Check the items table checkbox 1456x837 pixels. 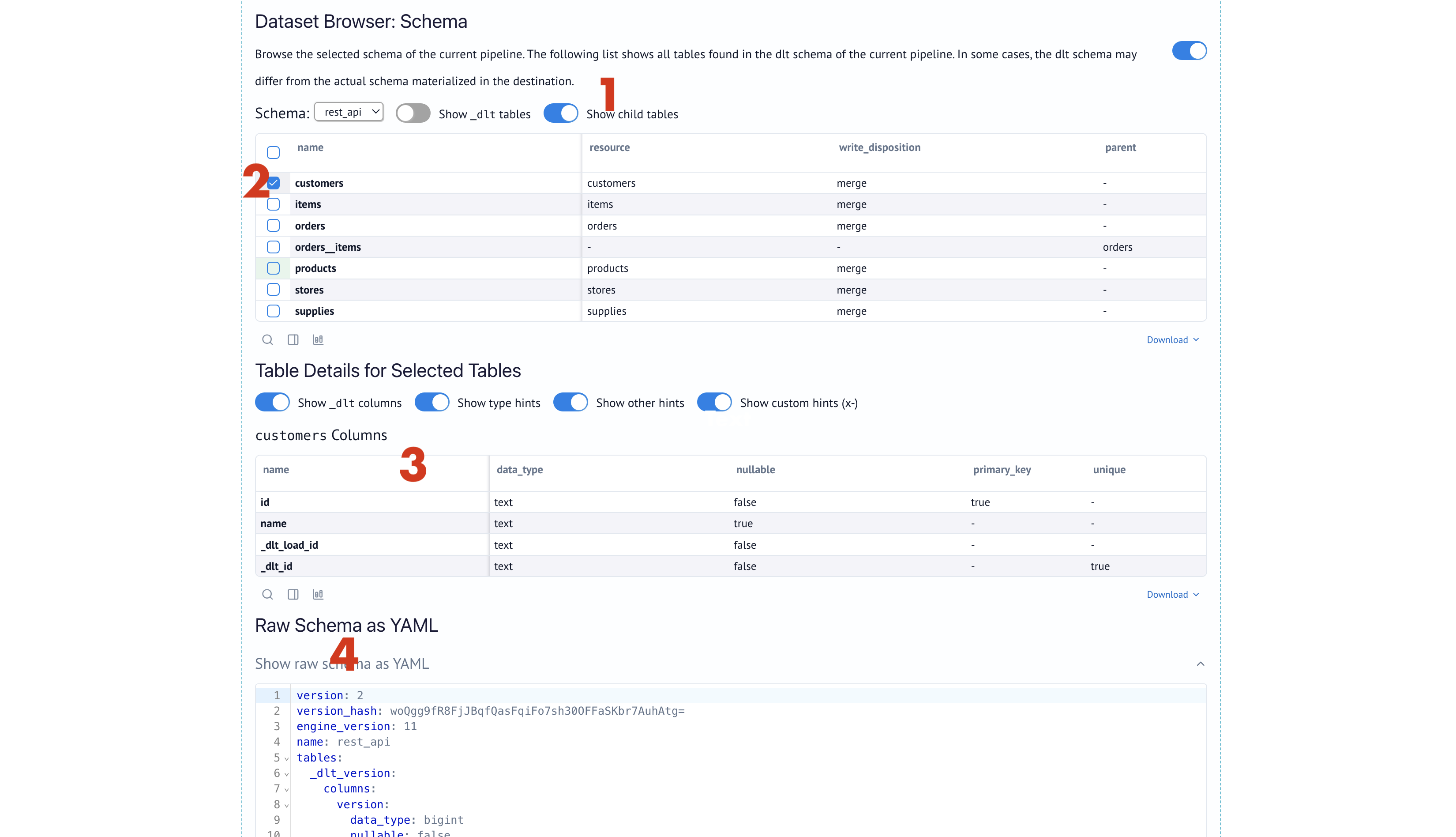click(x=274, y=204)
